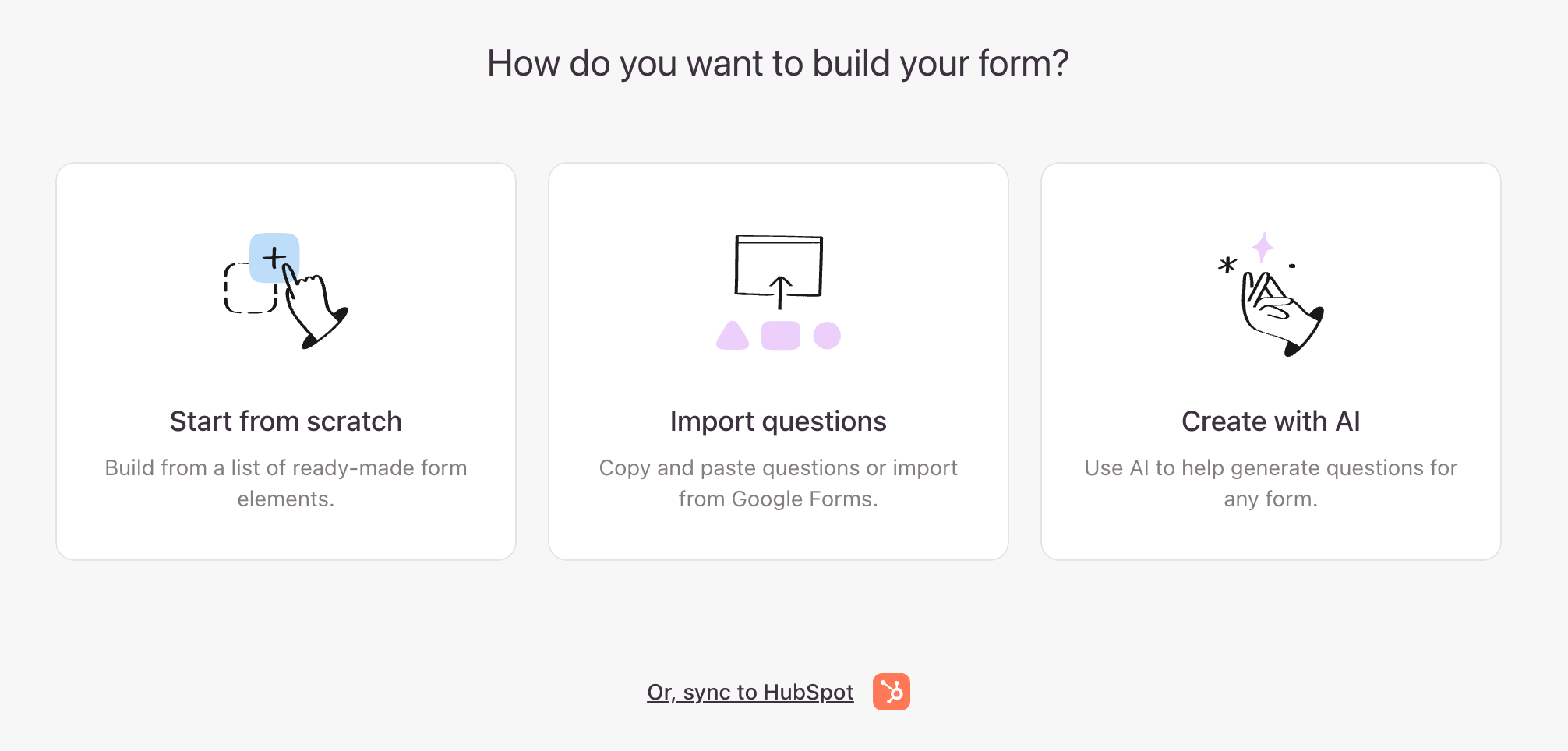
Task: Select the 'Create with AI' heading
Action: pos(1271,421)
